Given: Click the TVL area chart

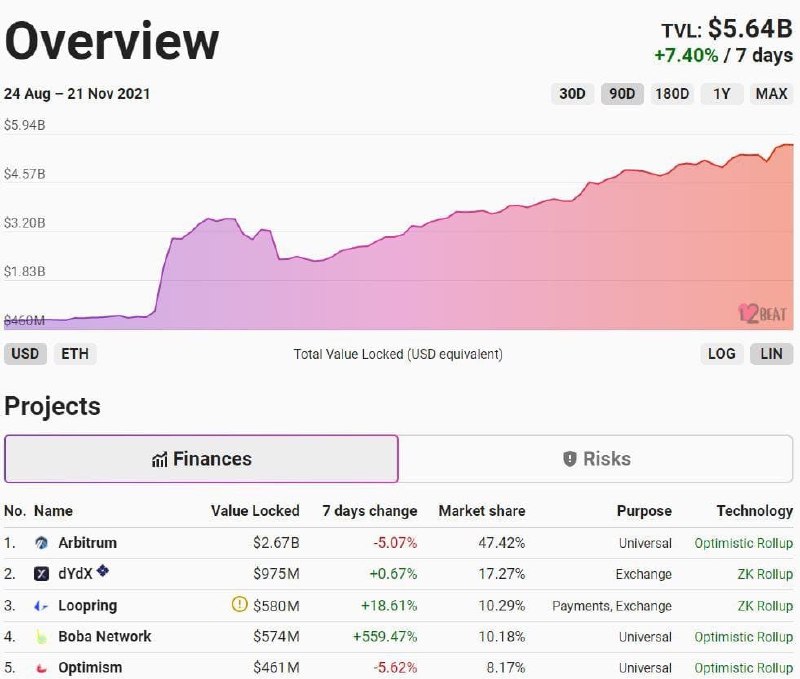Looking at the screenshot, I should pos(398,232).
